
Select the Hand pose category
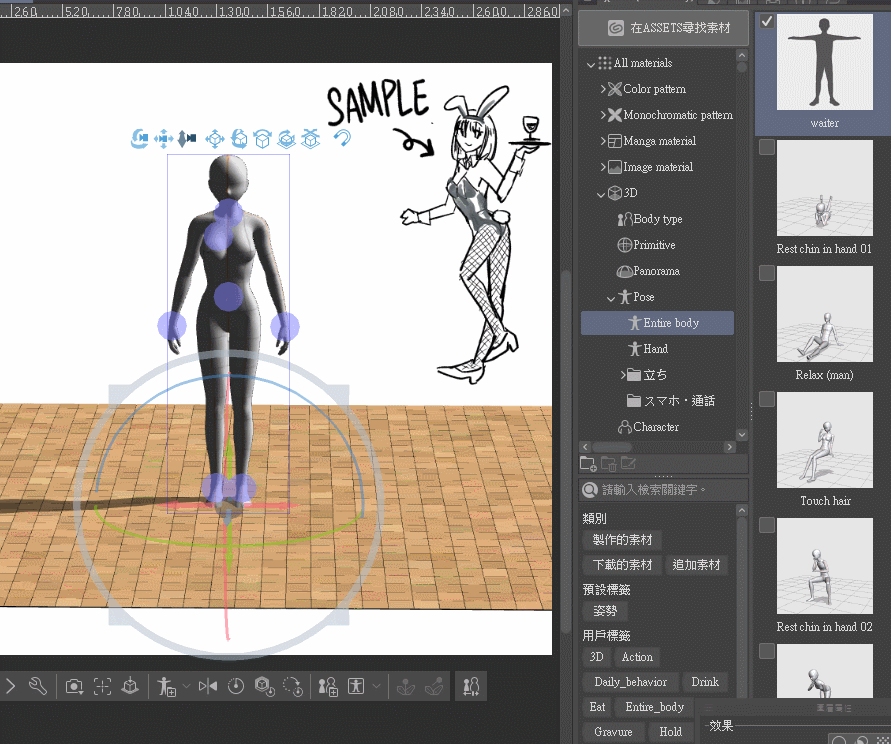click(x=648, y=349)
